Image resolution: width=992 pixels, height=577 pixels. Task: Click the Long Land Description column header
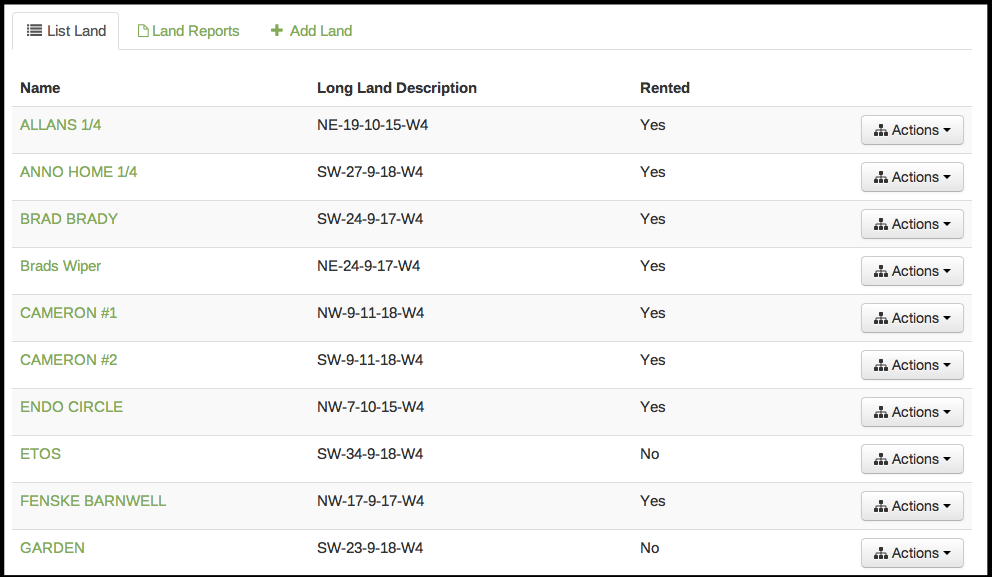coord(396,88)
